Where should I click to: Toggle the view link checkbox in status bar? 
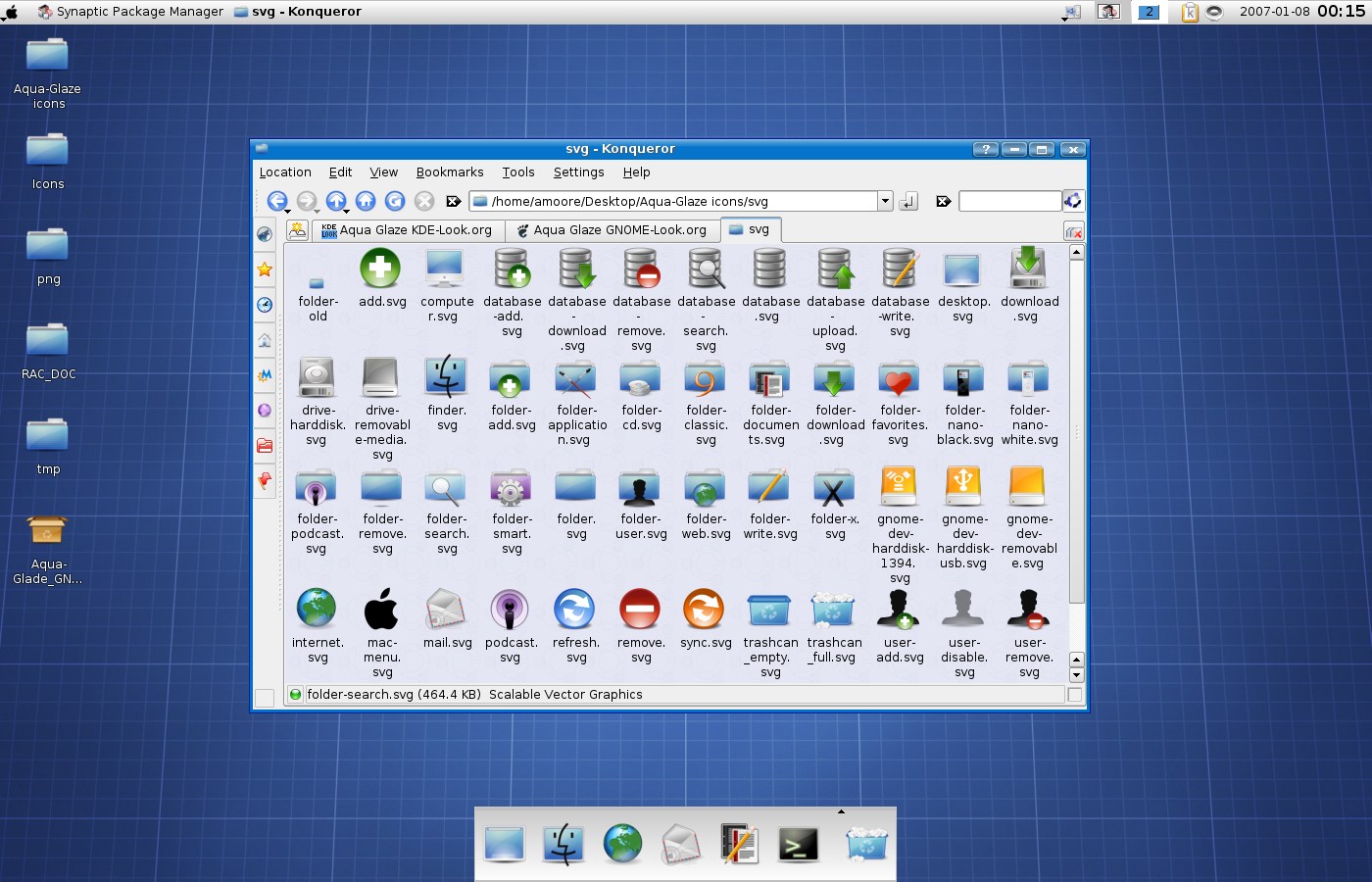coord(1075,695)
